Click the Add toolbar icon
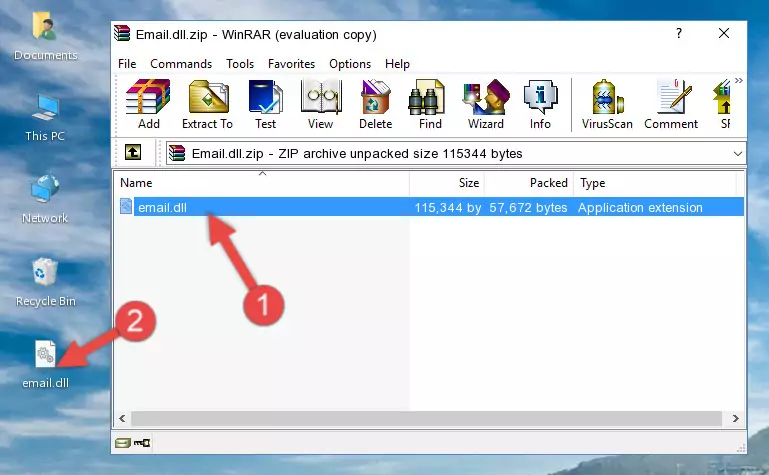Viewport: 769px width, 475px height. pos(148,104)
